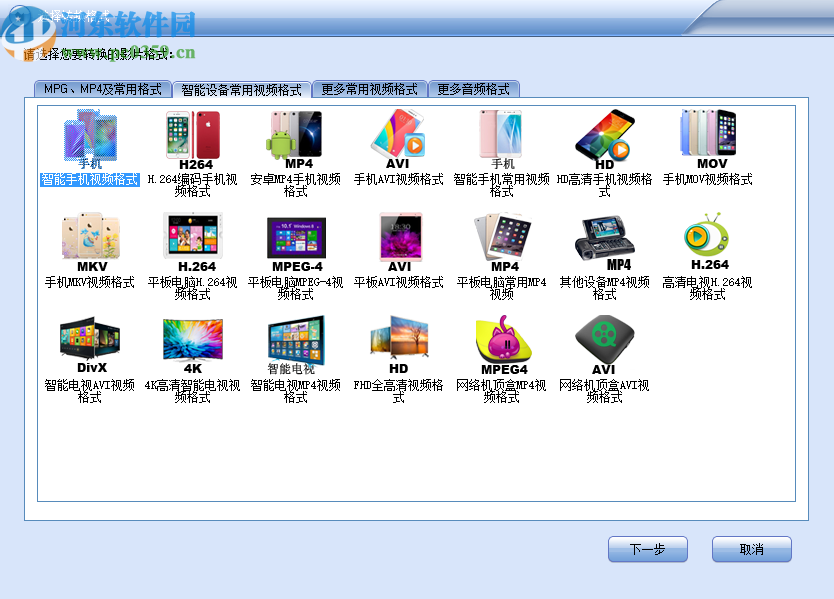Pick the tablet common MP4 iPad icon
The height and width of the screenshot is (599, 834).
coord(502,242)
